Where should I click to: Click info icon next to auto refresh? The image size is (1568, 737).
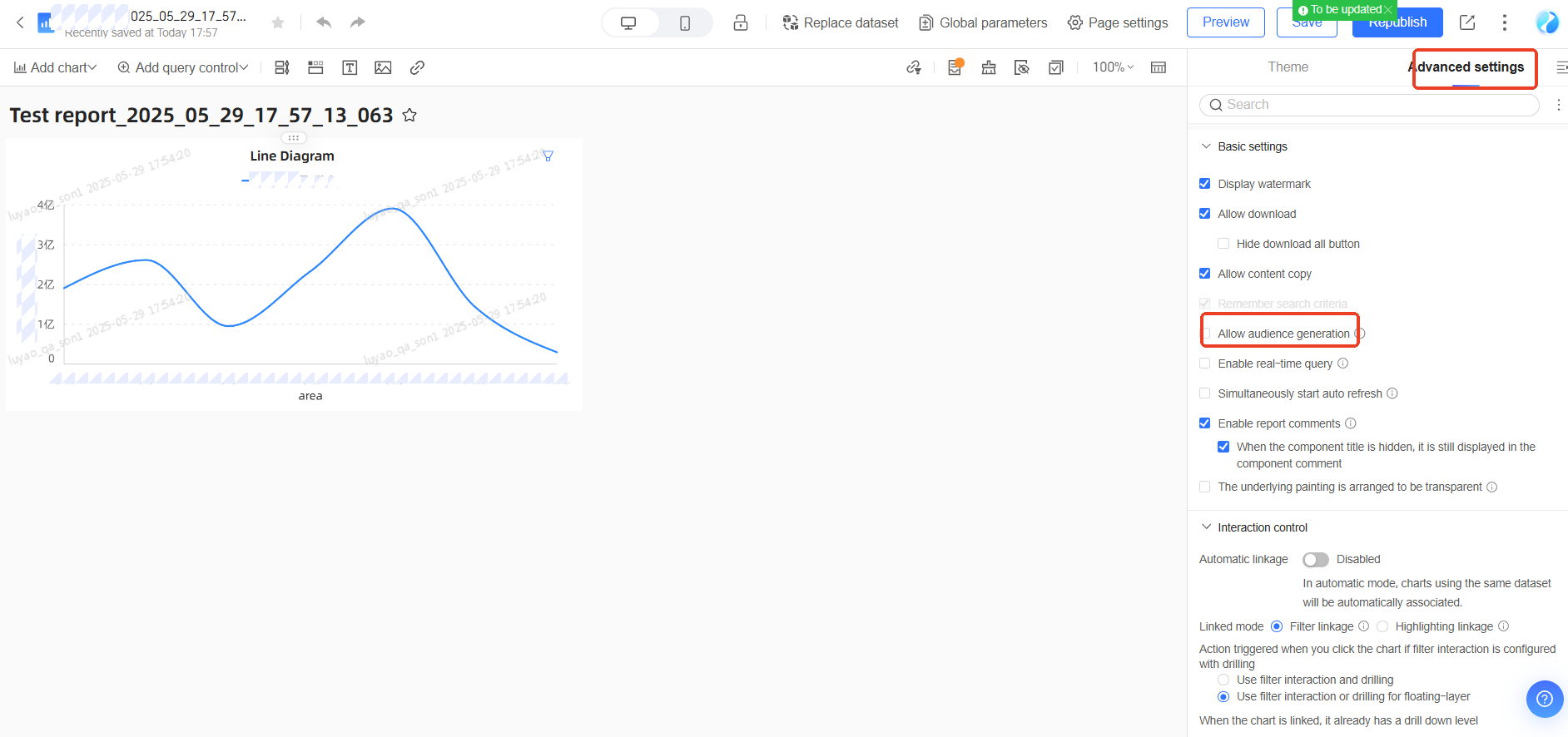point(1392,393)
